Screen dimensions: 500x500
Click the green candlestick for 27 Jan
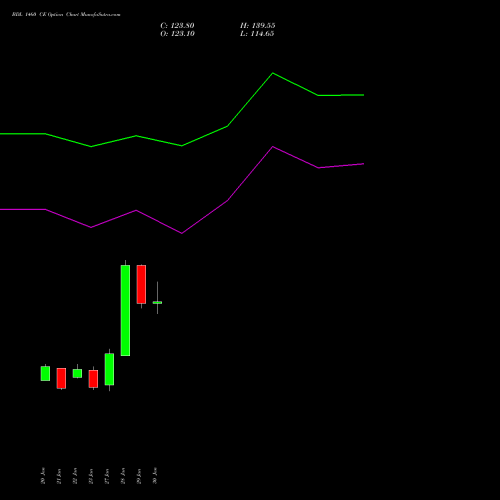[x=109, y=369]
